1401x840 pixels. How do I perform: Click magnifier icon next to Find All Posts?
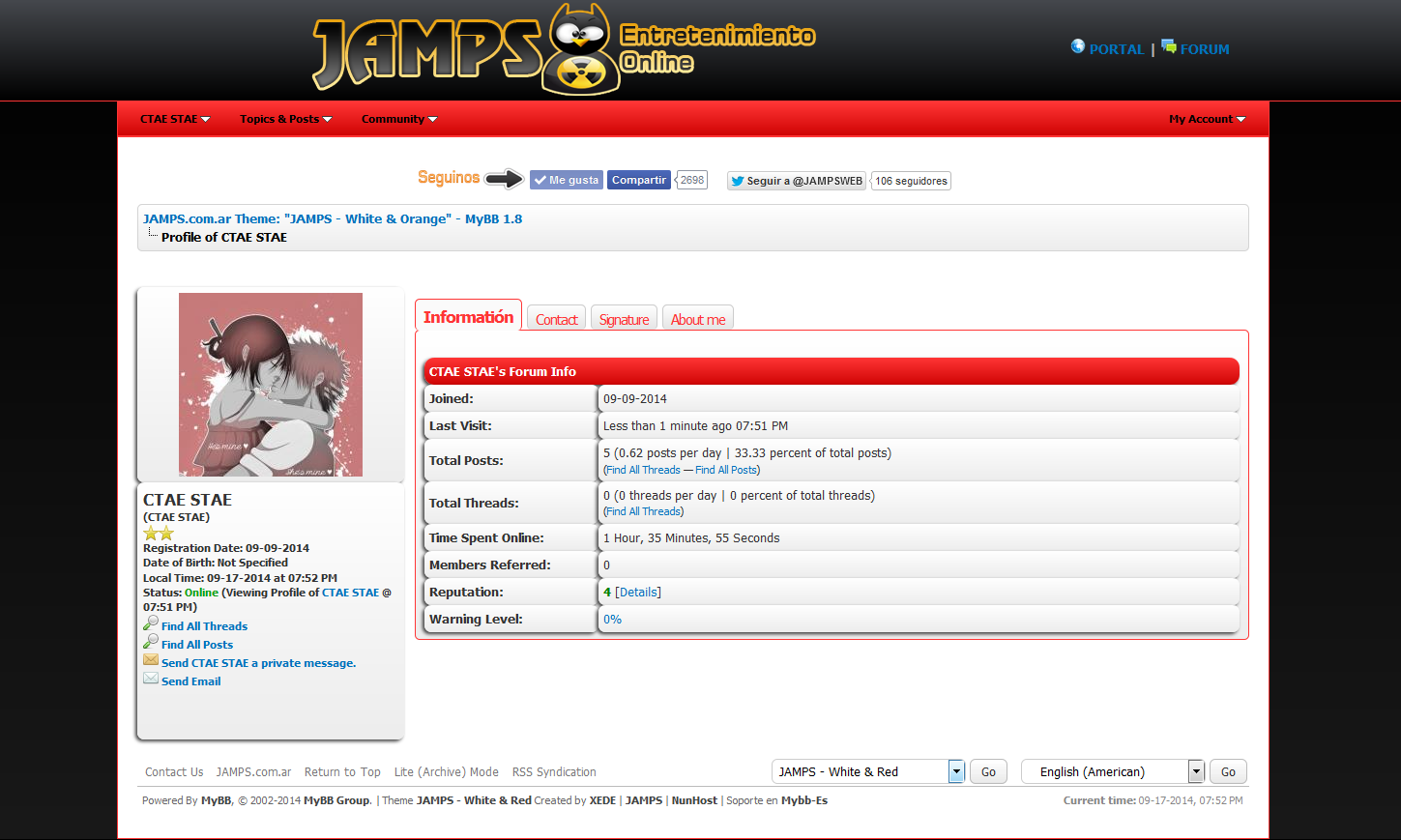pos(151,642)
